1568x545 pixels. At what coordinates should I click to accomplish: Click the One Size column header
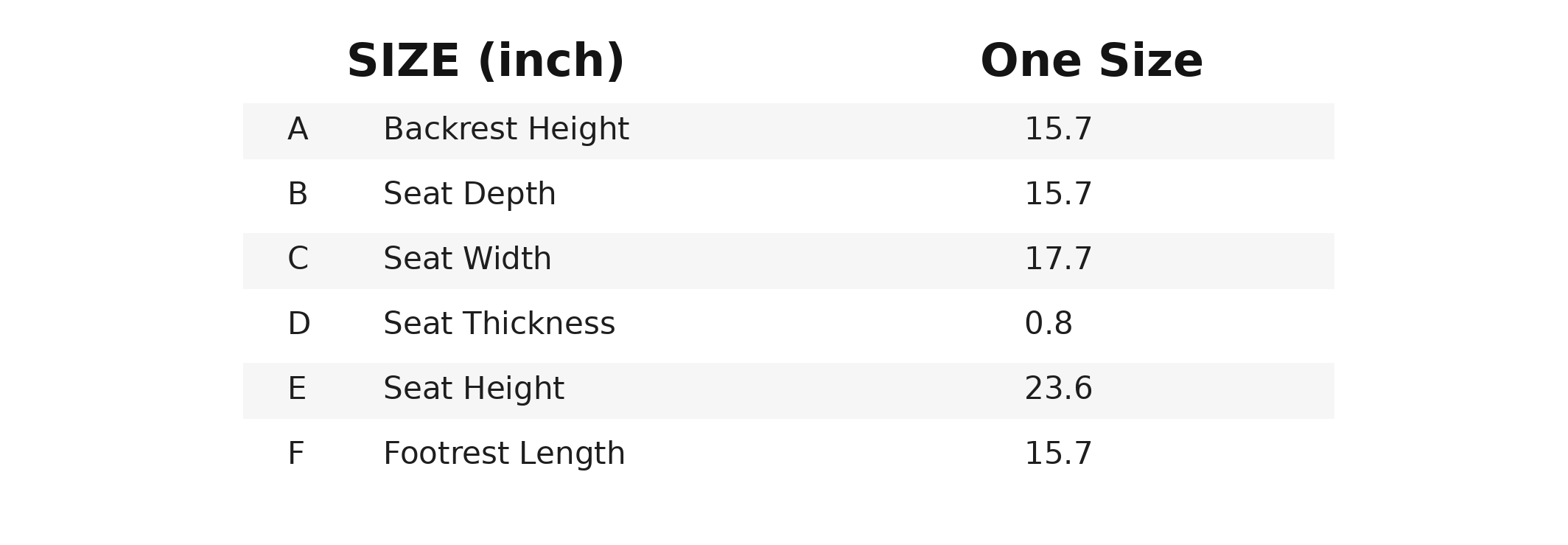point(1091,62)
